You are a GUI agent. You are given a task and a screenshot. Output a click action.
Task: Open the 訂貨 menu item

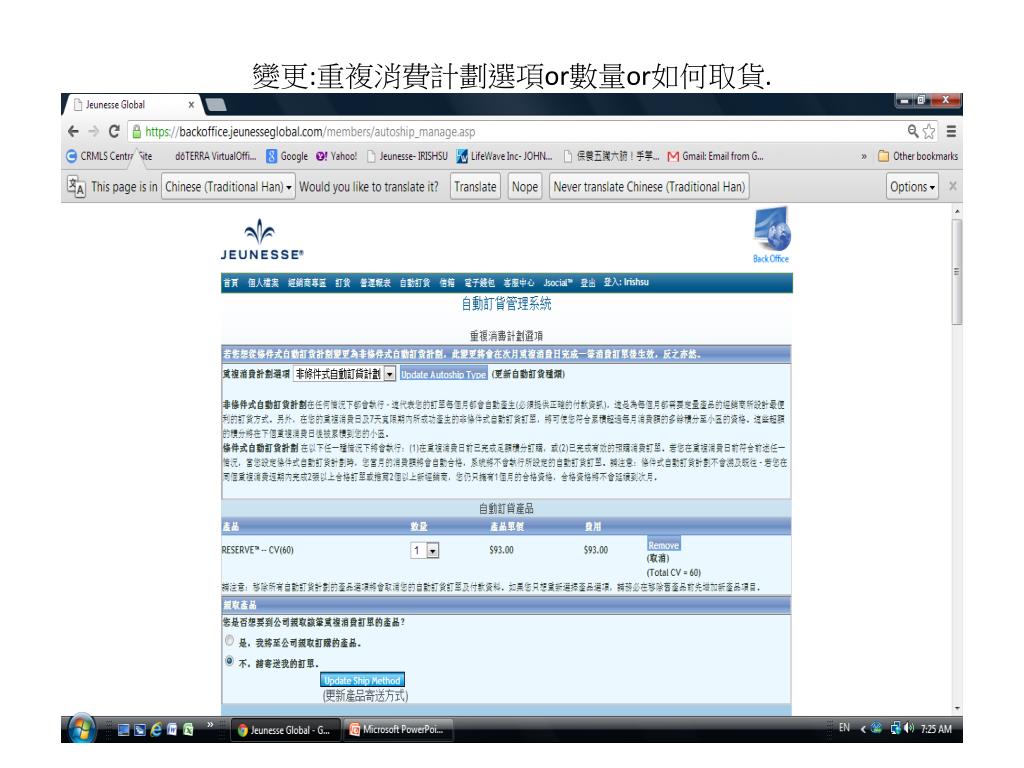[x=343, y=283]
